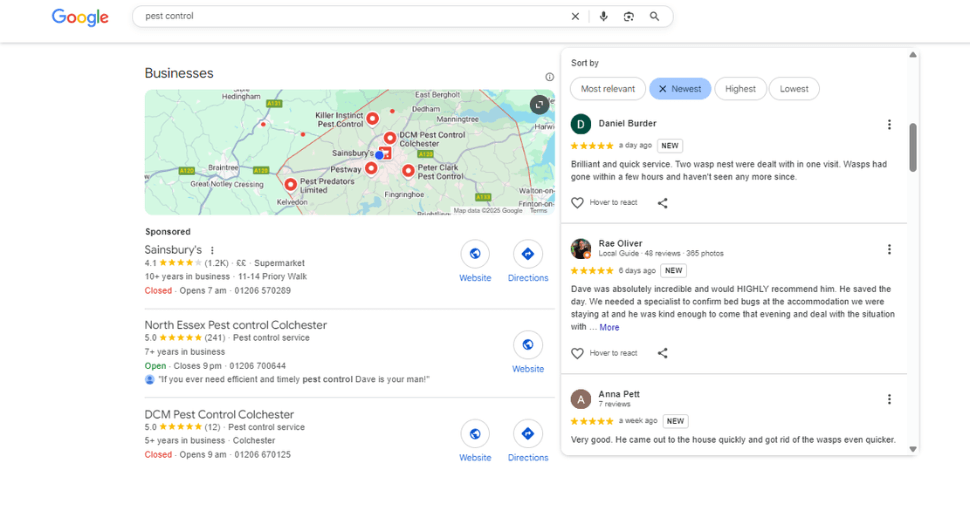React with heart to Rae Oliver review
Image resolution: width=970 pixels, height=517 pixels.
click(x=577, y=353)
